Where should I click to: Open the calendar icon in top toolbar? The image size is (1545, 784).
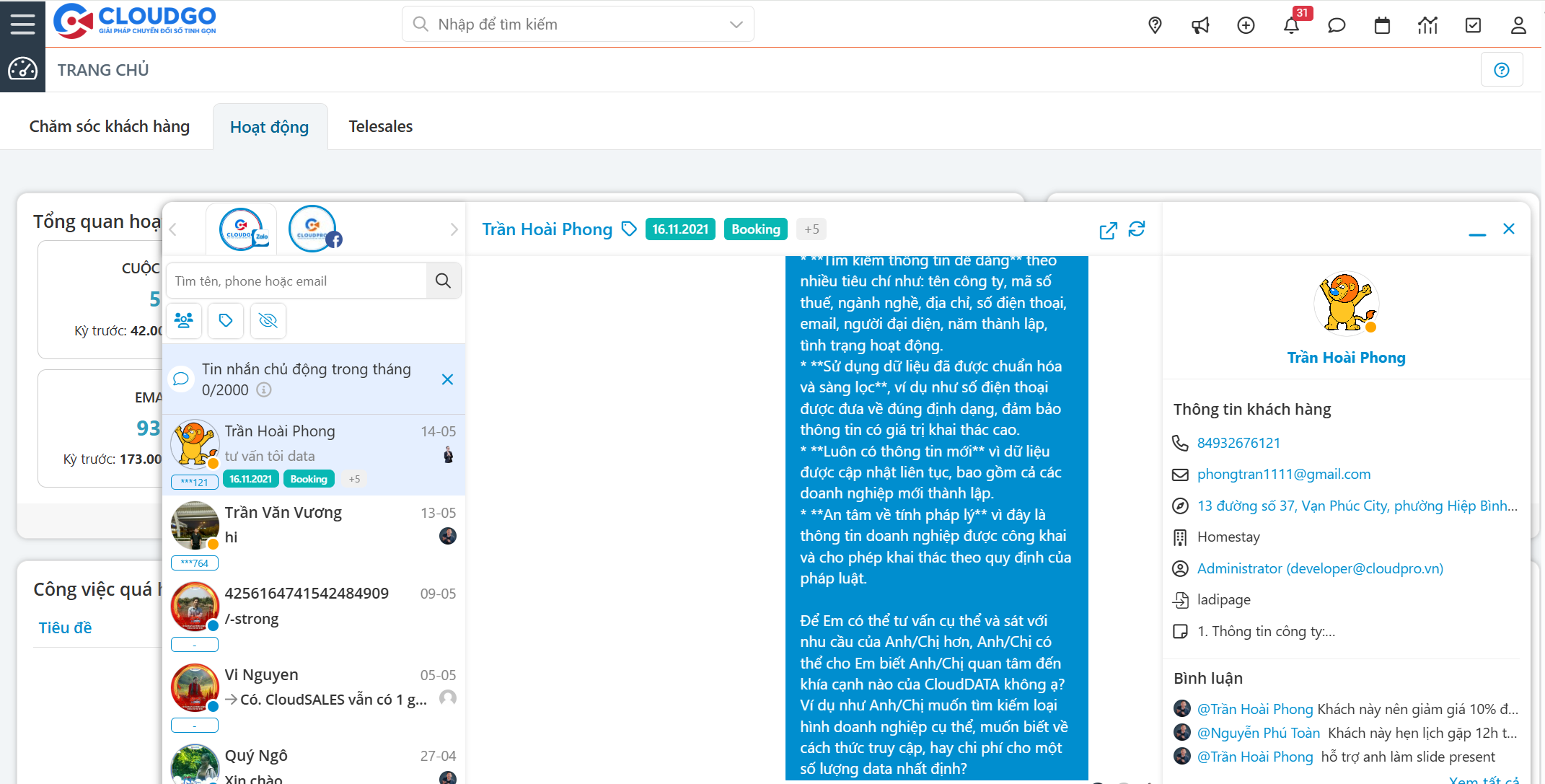pyautogui.click(x=1382, y=25)
